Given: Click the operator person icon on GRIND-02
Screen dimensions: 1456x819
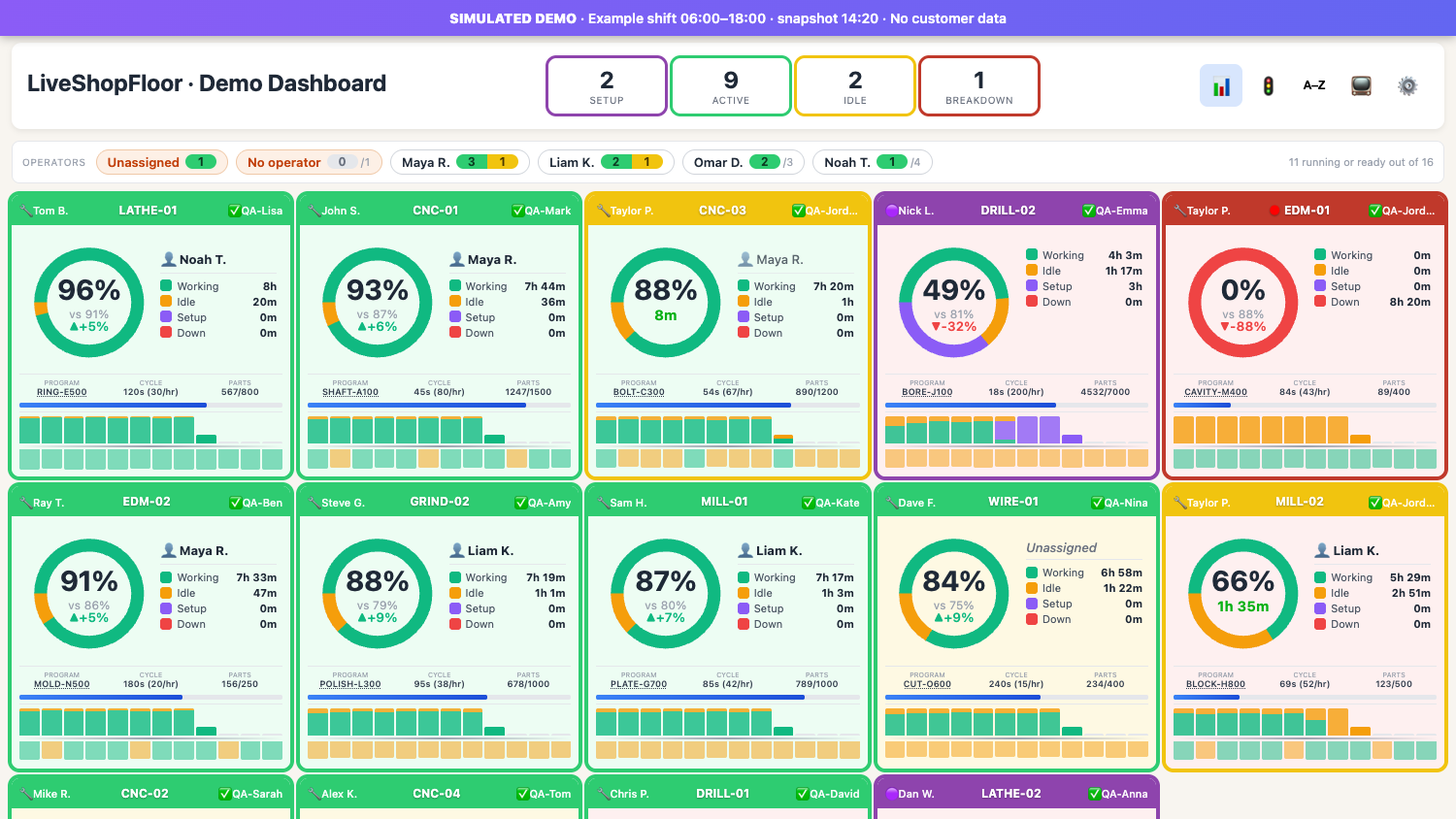Looking at the screenshot, I should coord(457,551).
